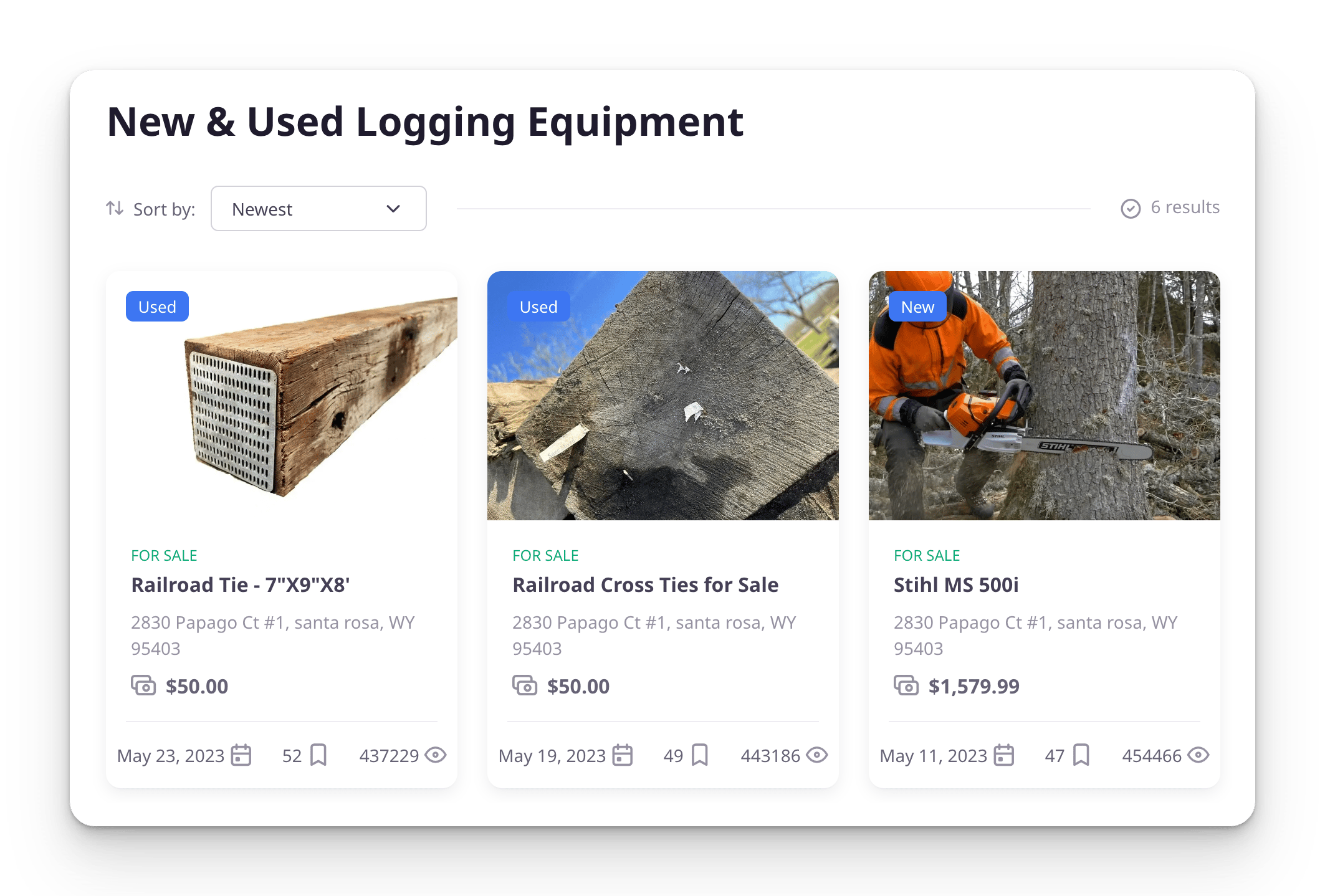Click FOR SALE label on Railroad Tie card
This screenshot has width=1325, height=896.
164,556
